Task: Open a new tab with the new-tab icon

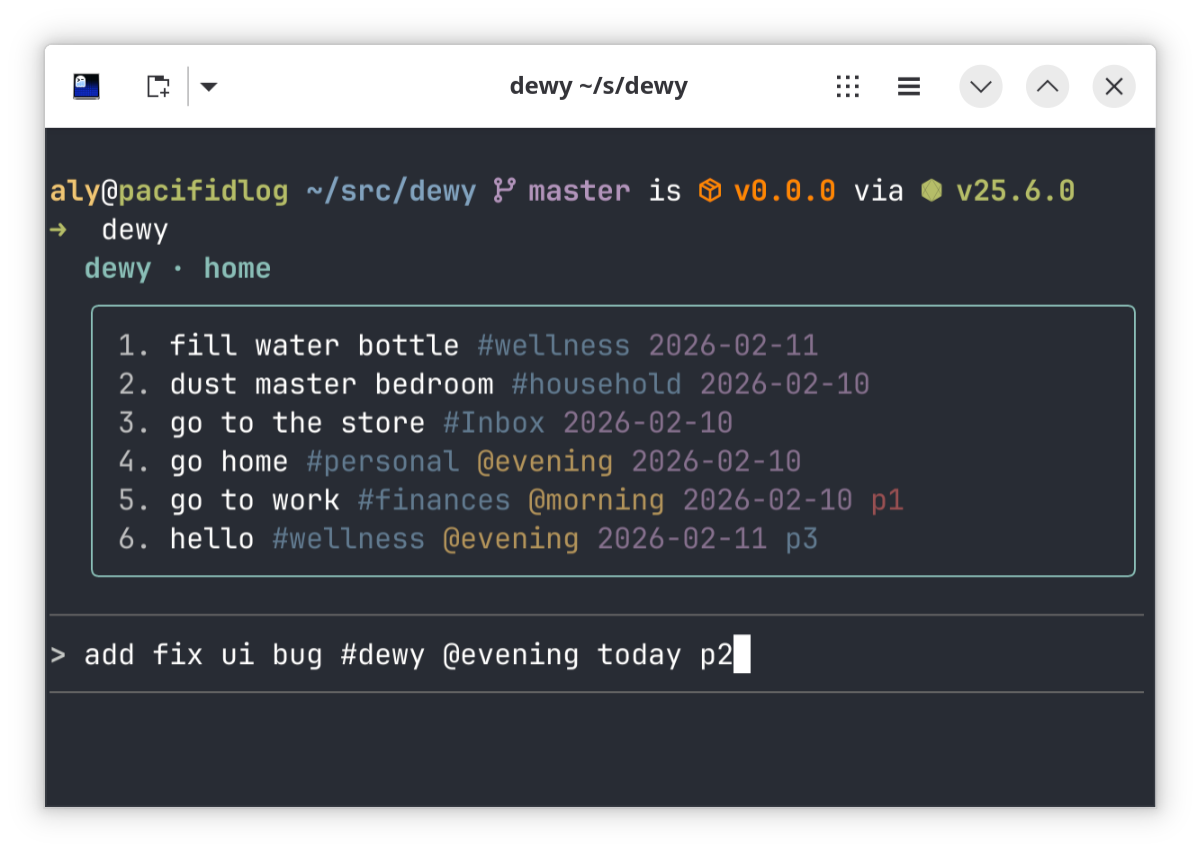Action: point(158,87)
